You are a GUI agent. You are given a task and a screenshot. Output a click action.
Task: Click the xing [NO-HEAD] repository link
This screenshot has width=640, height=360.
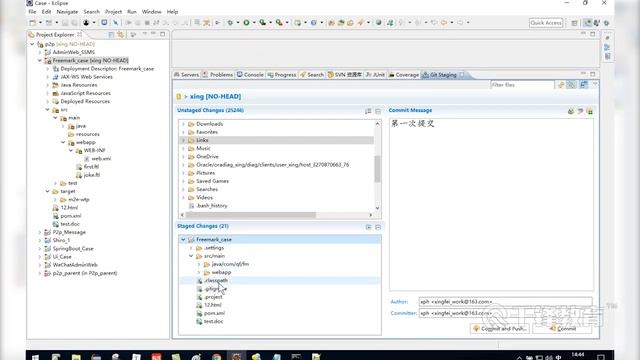[x=216, y=96]
